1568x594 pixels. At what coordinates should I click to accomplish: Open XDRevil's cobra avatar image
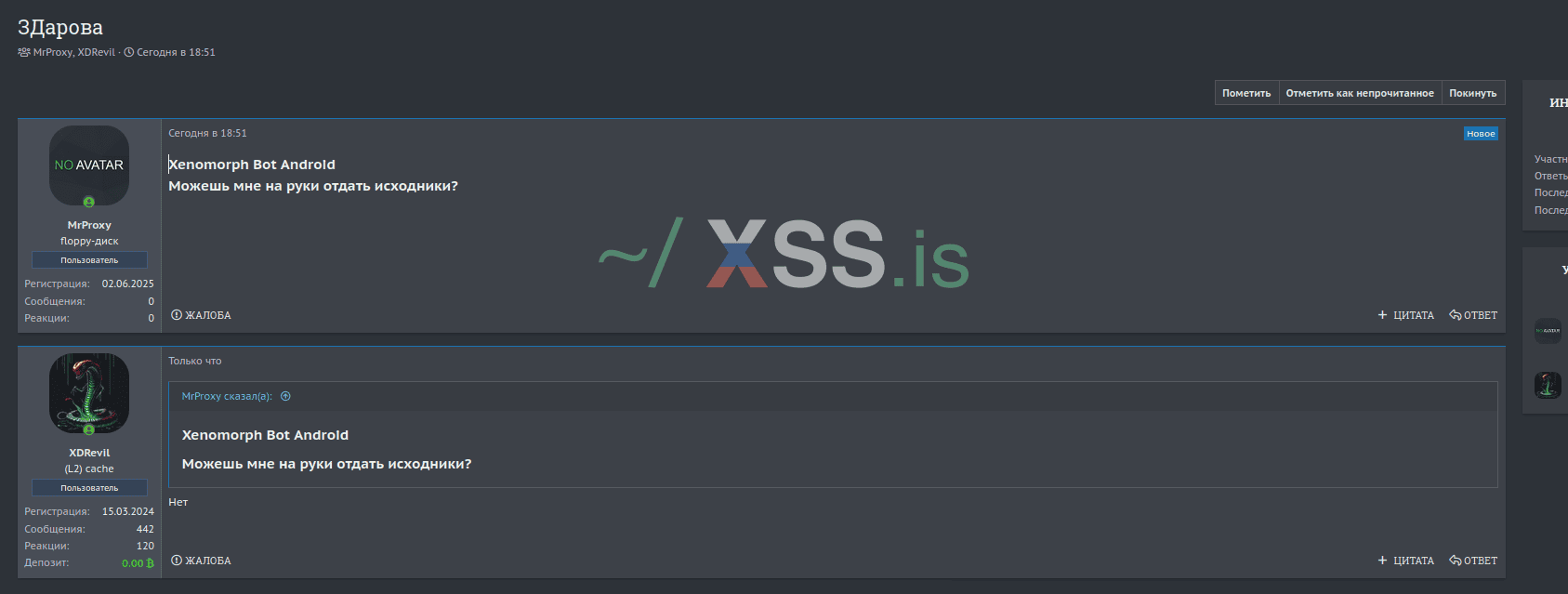[89, 392]
